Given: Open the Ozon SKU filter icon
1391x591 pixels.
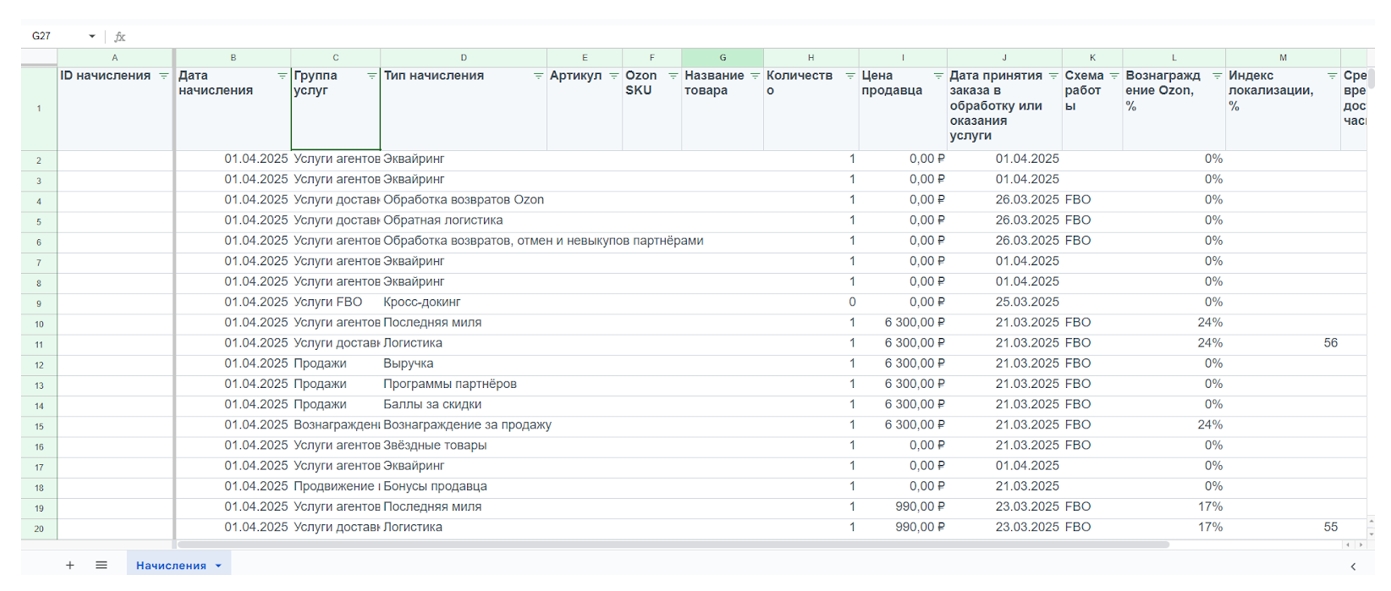Looking at the screenshot, I should tap(673, 76).
